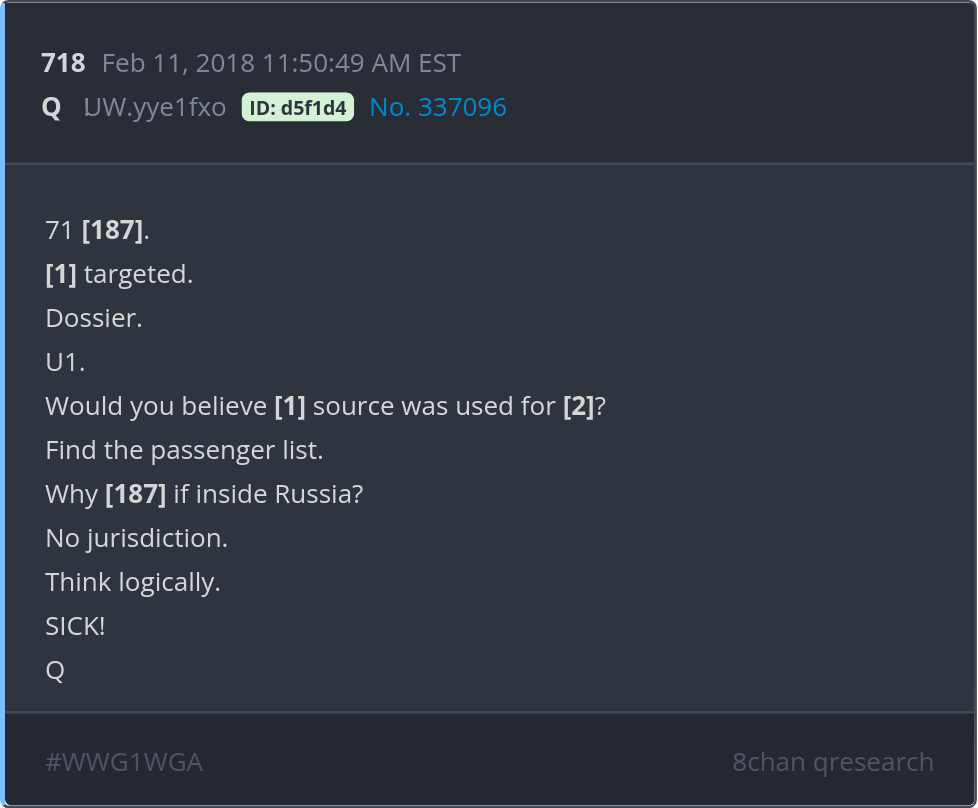Click the bold [2] marker in text
Viewport: 978px width, 808px height.
pyautogui.click(x=578, y=406)
